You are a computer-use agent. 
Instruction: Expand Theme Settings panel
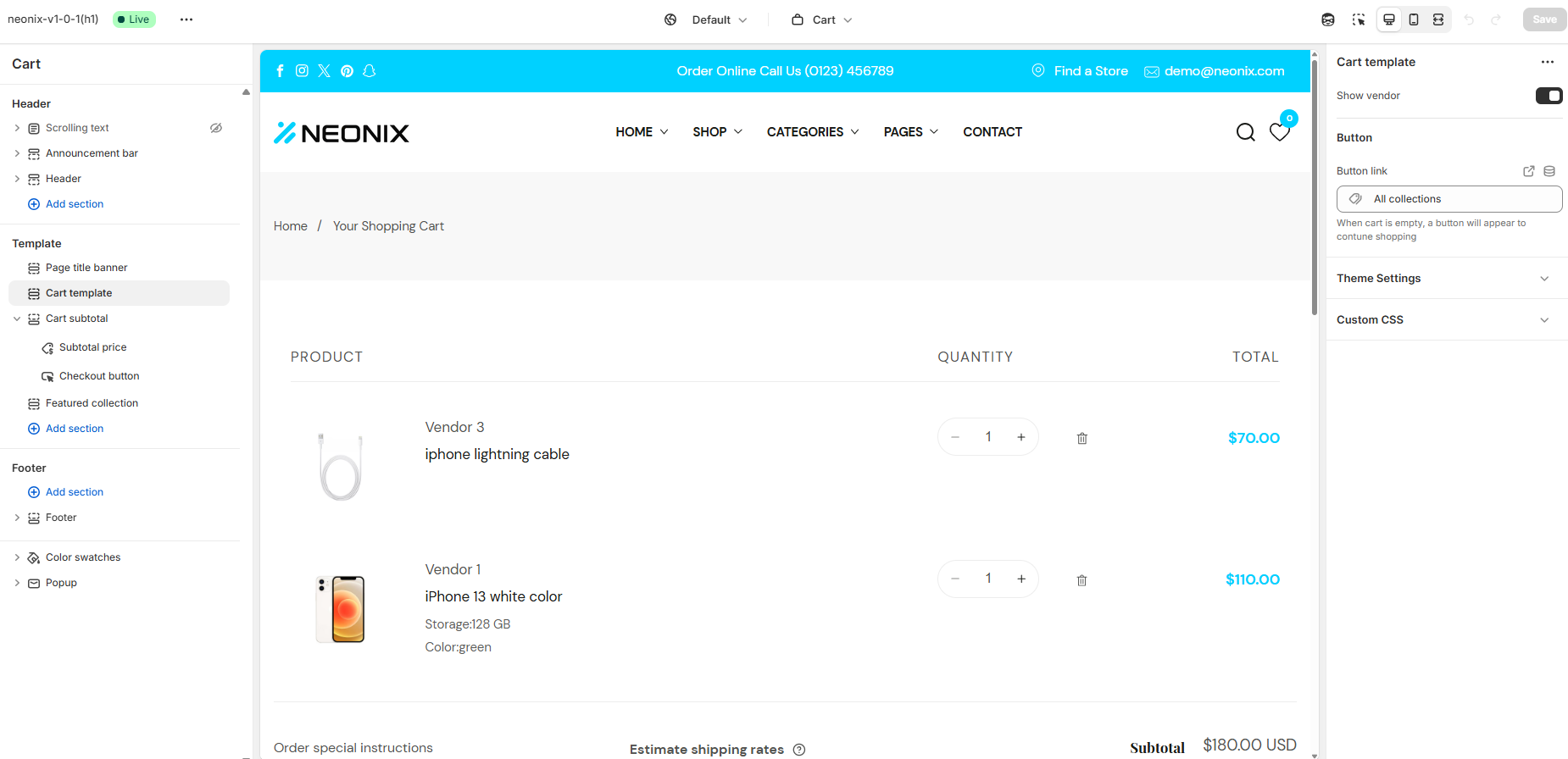(x=1447, y=278)
